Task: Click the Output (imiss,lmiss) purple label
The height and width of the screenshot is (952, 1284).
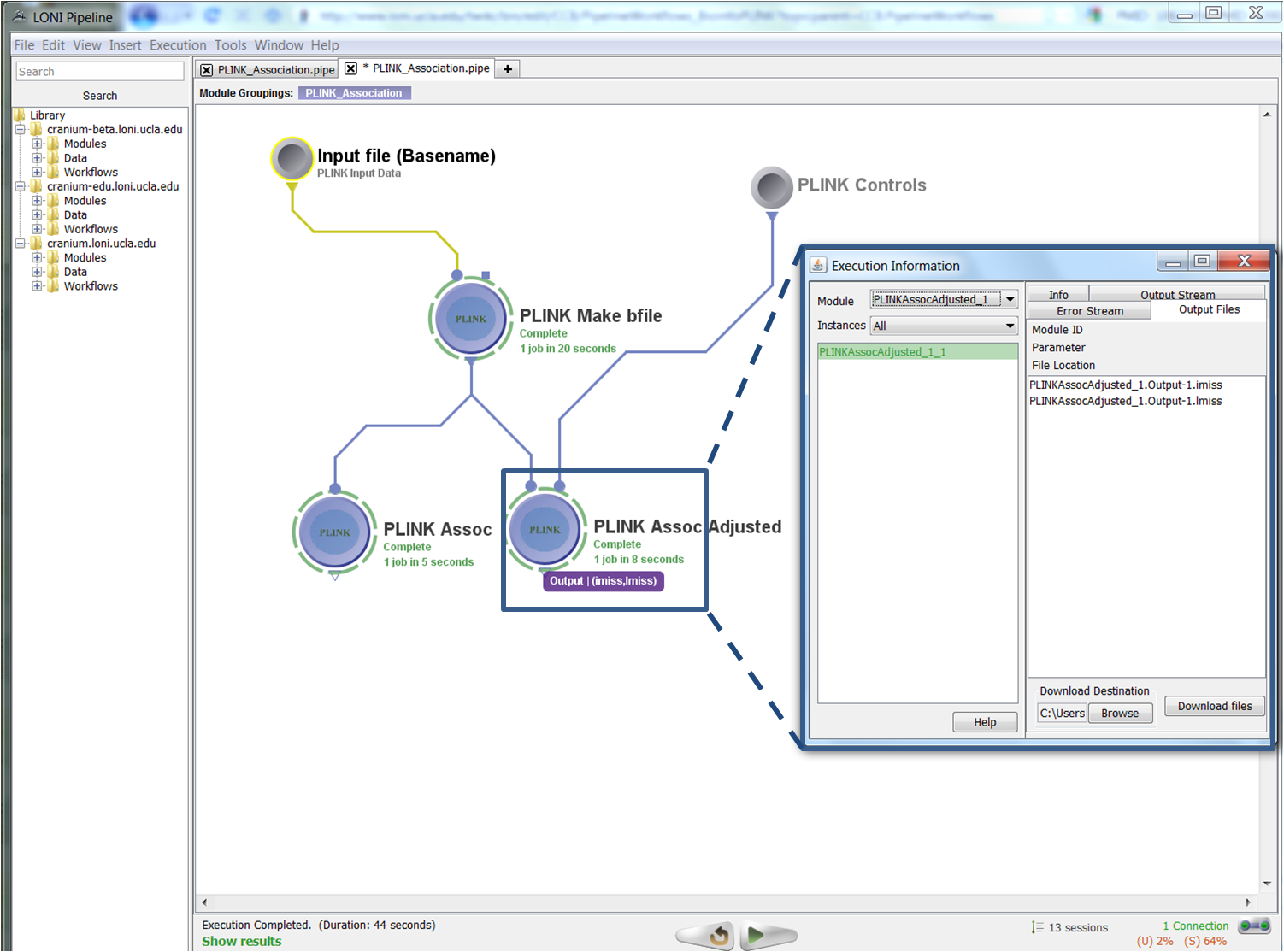Action: (x=604, y=581)
